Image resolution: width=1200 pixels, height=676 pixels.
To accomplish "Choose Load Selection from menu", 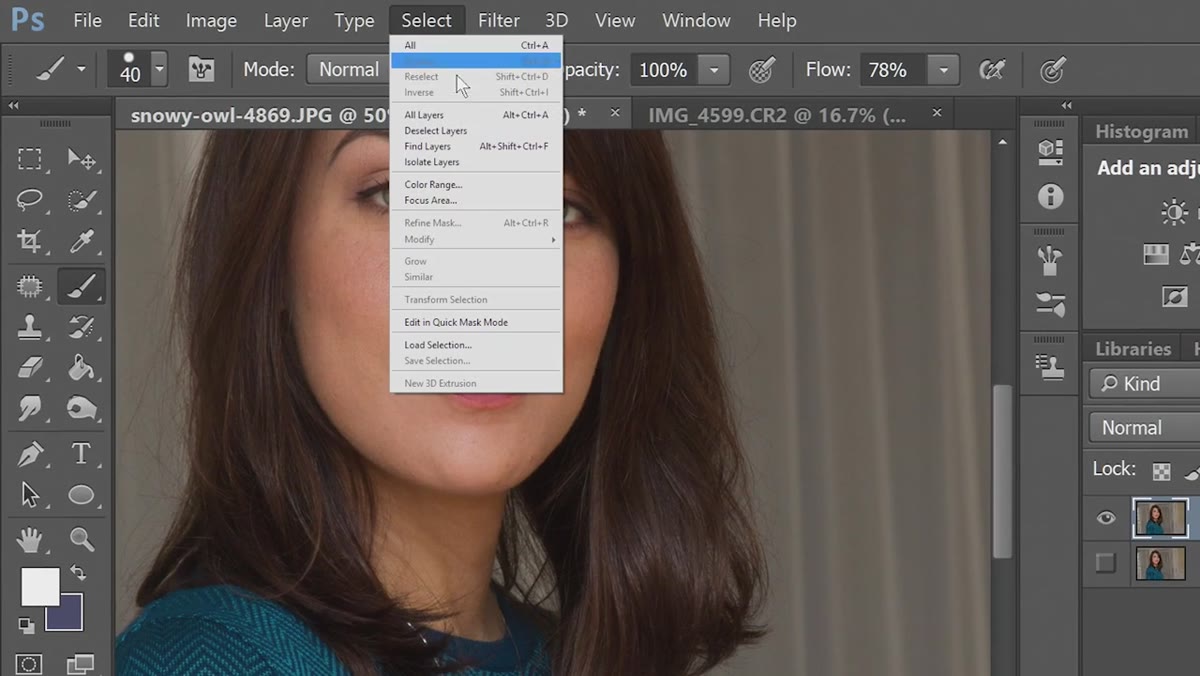I will click(x=476, y=345).
